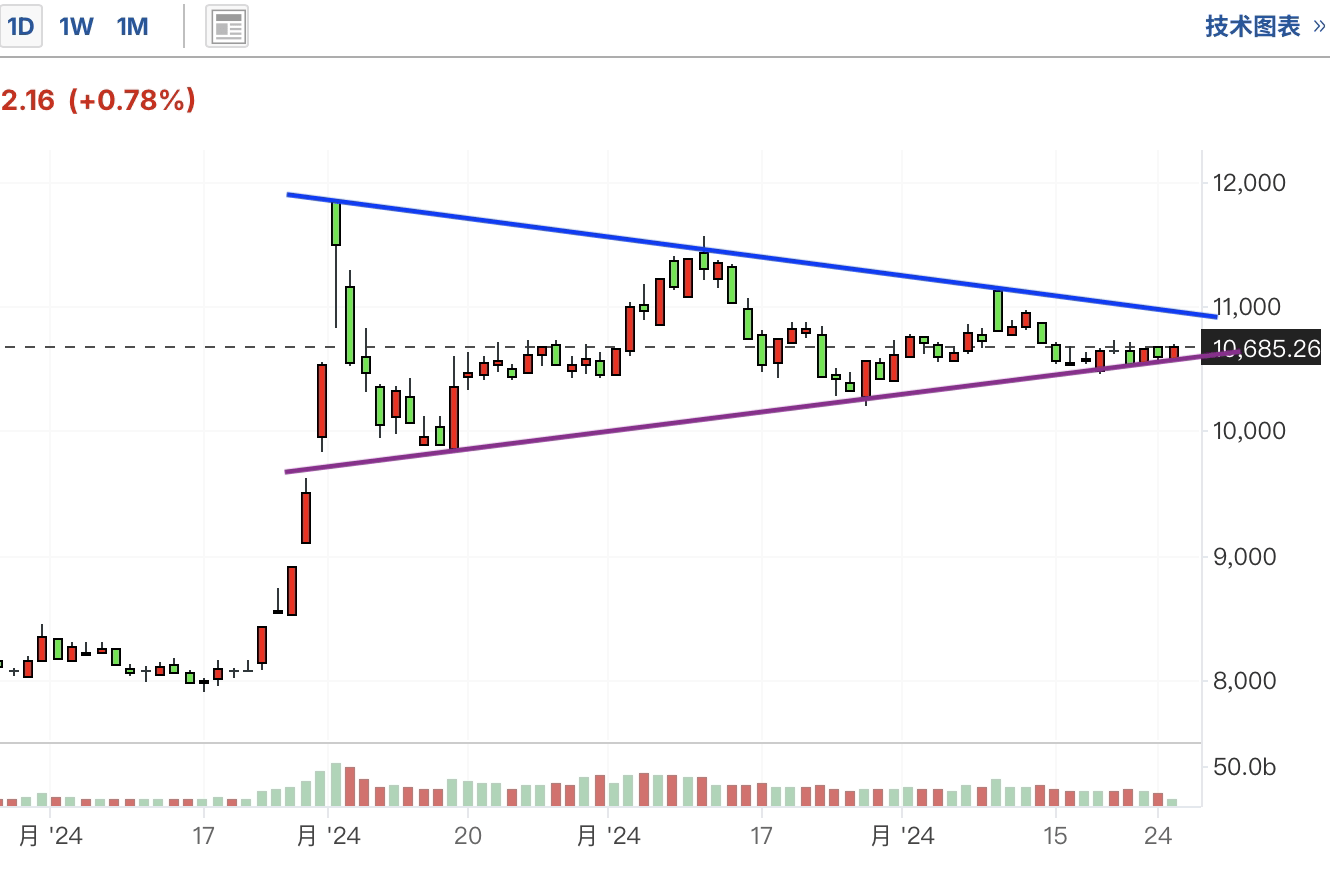Click the 10,685.26 current price label
This screenshot has width=1330, height=870.
pyautogui.click(x=1260, y=348)
